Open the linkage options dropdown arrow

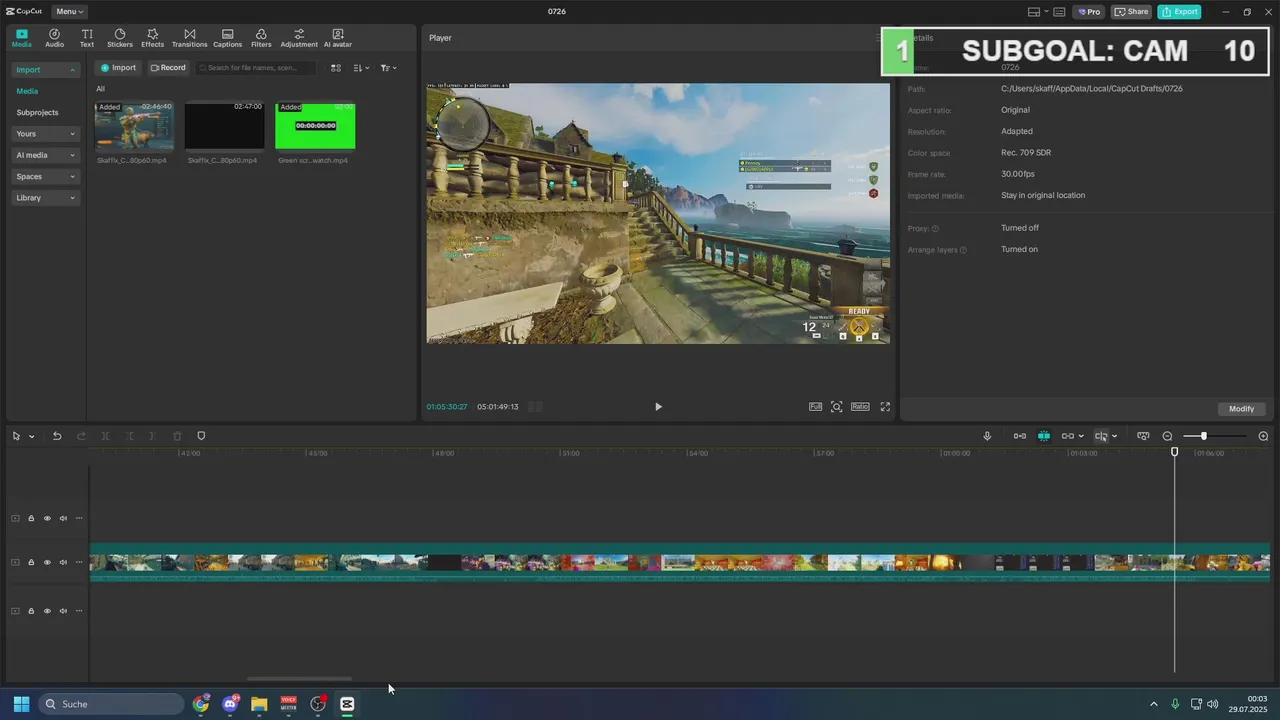(x=1081, y=437)
